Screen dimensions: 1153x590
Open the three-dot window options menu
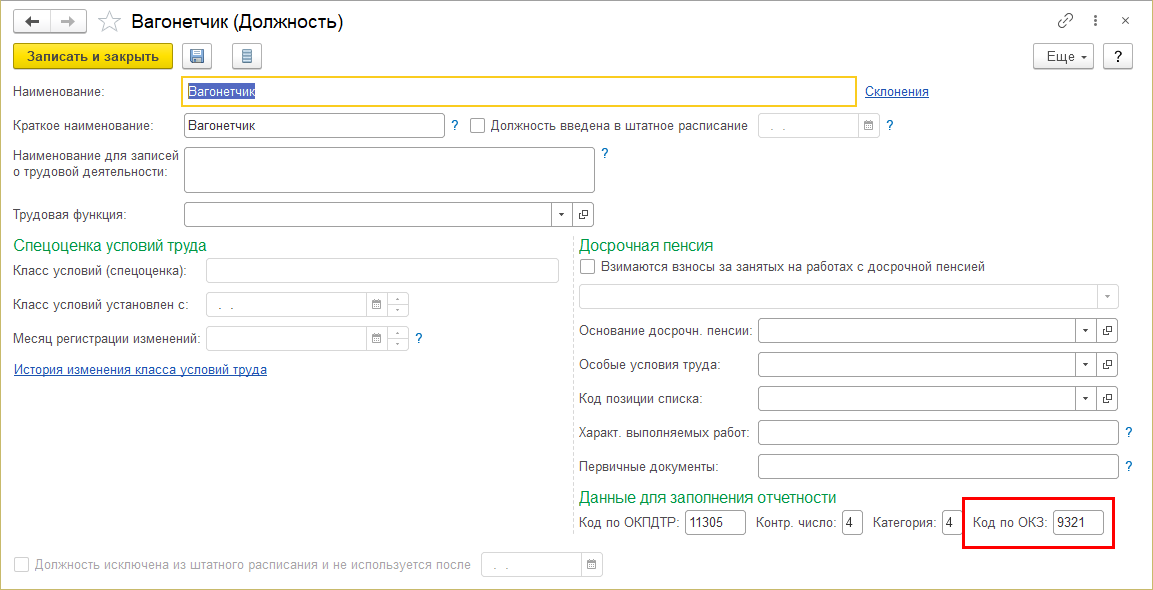pyautogui.click(x=1096, y=21)
